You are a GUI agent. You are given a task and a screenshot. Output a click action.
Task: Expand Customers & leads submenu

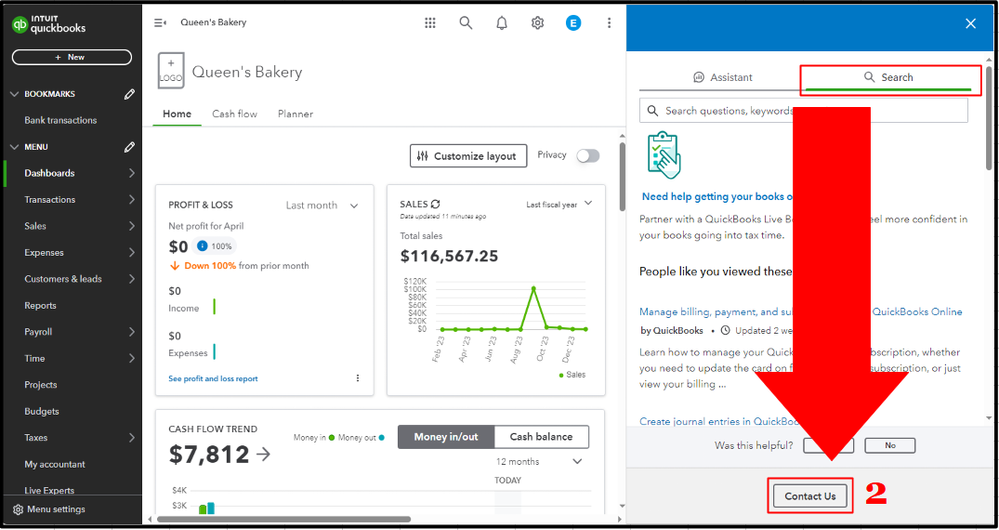[x=131, y=279]
